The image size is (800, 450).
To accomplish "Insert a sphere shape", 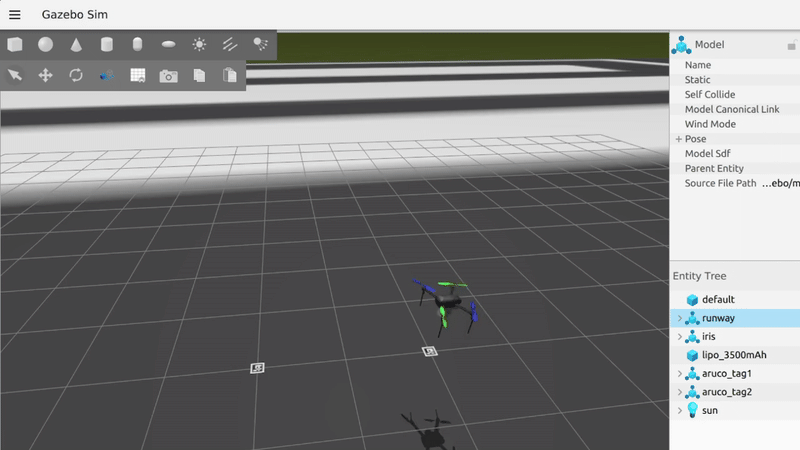I will click(x=45, y=44).
